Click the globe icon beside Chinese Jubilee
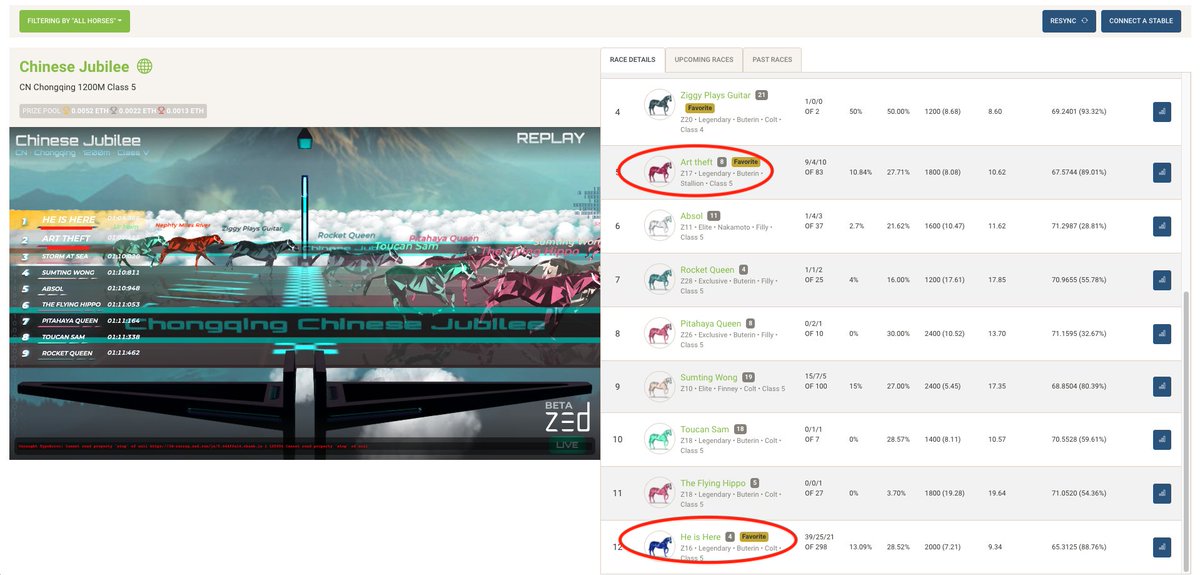 click(145, 67)
